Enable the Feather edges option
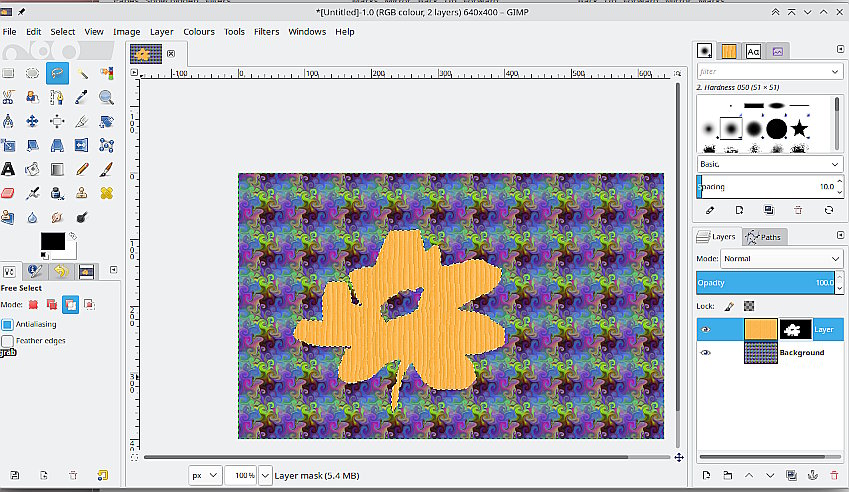 tap(8, 341)
